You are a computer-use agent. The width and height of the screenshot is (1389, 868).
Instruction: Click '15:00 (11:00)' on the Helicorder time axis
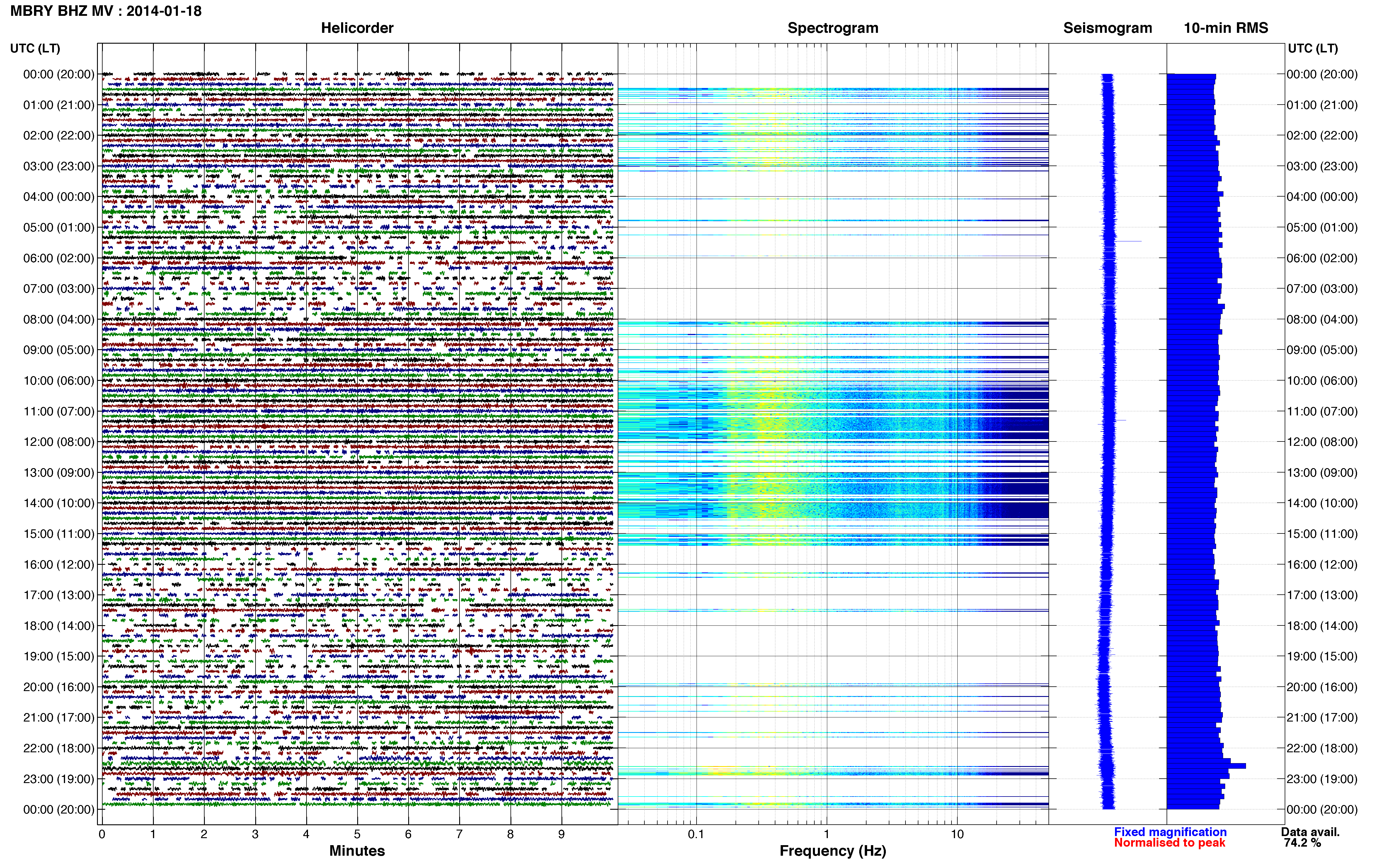[x=59, y=534]
